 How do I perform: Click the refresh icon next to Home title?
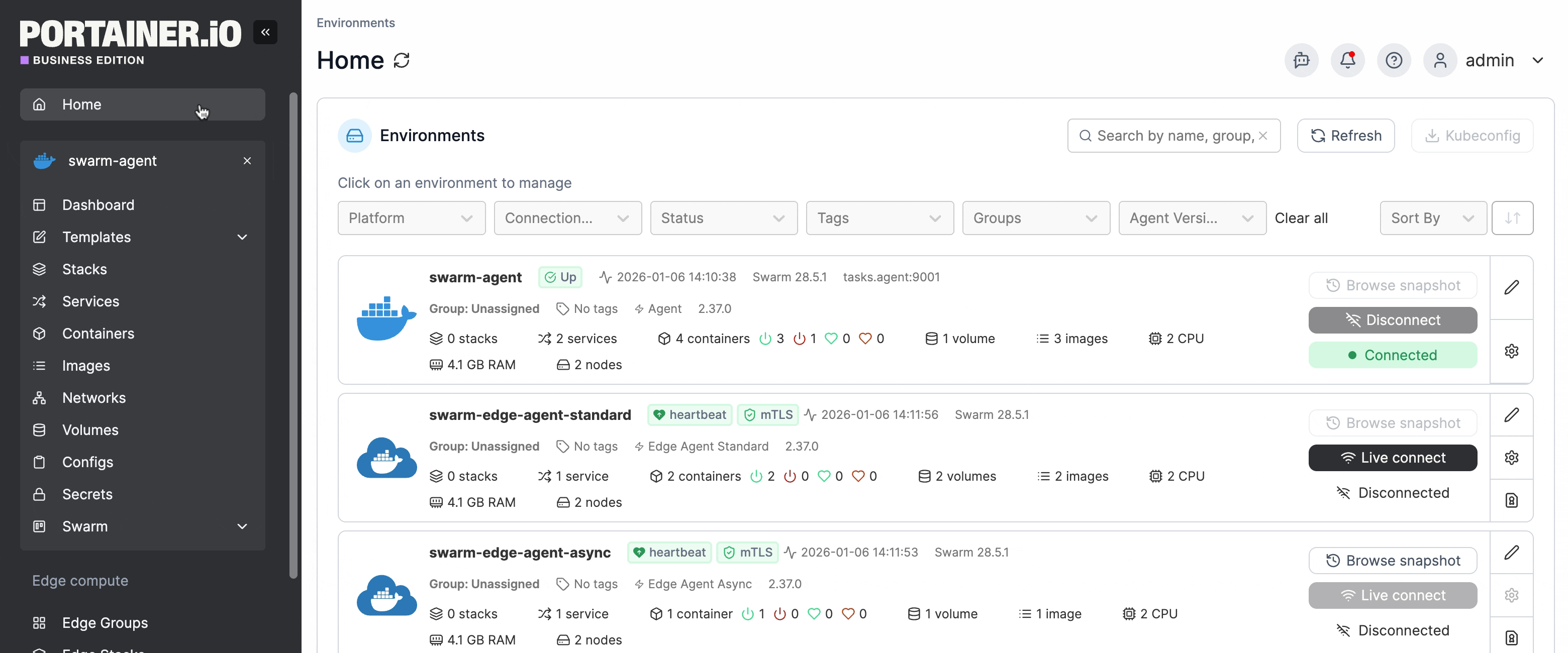tap(402, 60)
